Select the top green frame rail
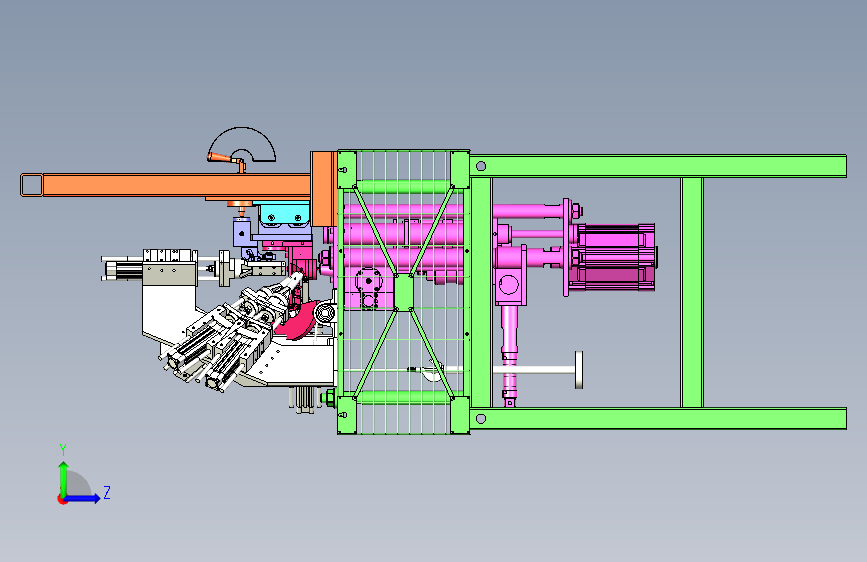Image resolution: width=867 pixels, height=562 pixels. [658, 166]
